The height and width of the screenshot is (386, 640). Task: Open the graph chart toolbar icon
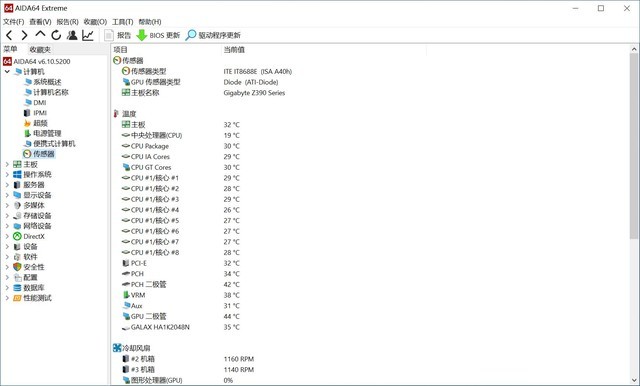[88, 35]
